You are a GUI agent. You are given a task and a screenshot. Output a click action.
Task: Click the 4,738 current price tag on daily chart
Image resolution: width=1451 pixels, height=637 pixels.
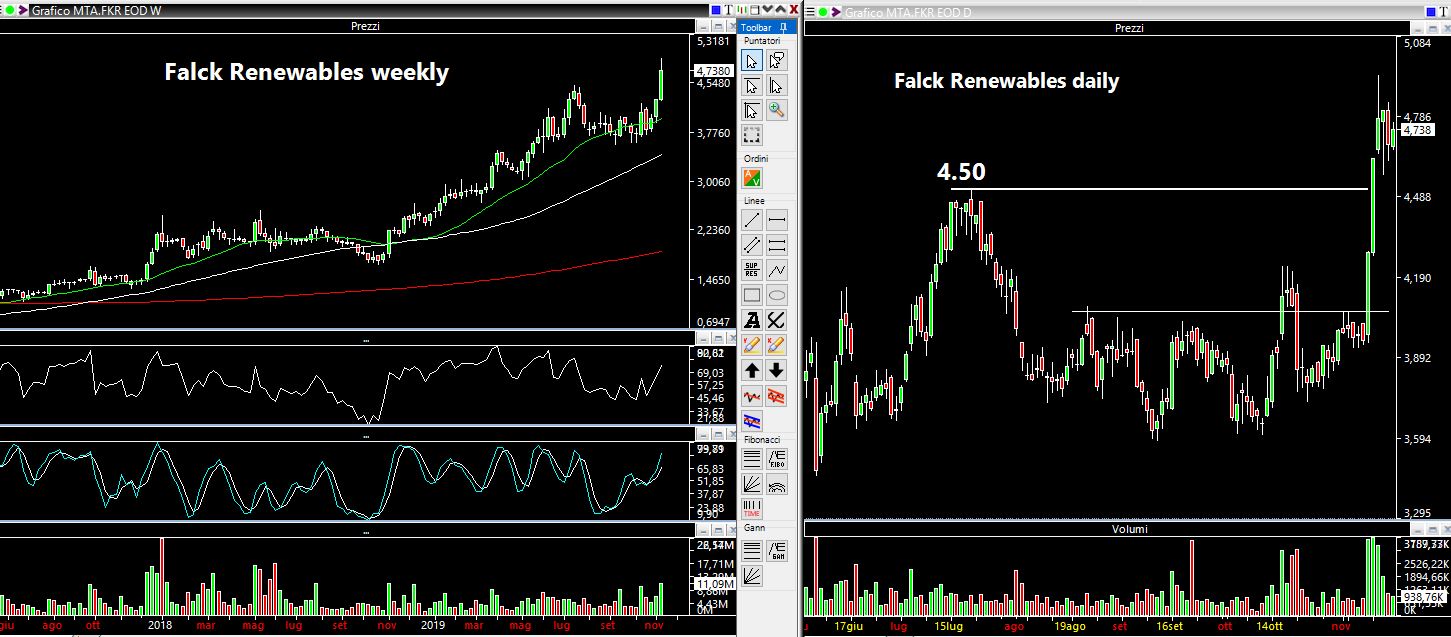pyautogui.click(x=1418, y=130)
